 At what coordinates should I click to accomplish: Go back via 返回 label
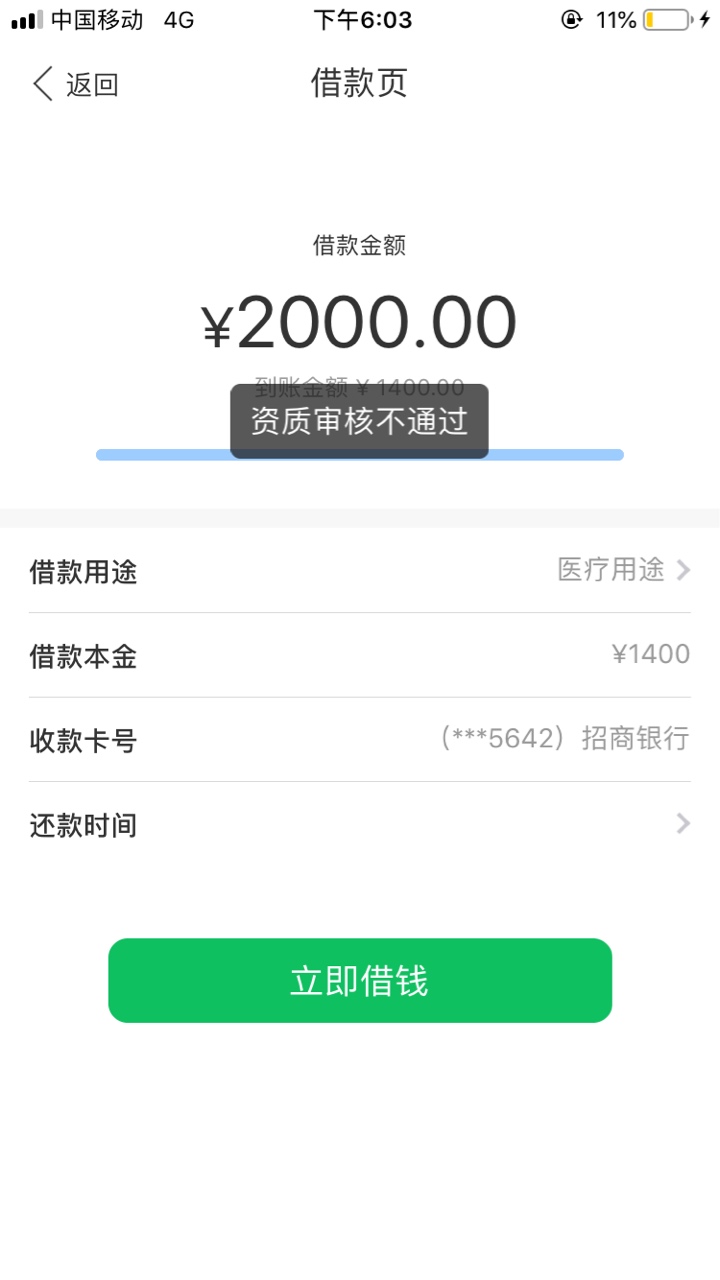pyautogui.click(x=92, y=85)
